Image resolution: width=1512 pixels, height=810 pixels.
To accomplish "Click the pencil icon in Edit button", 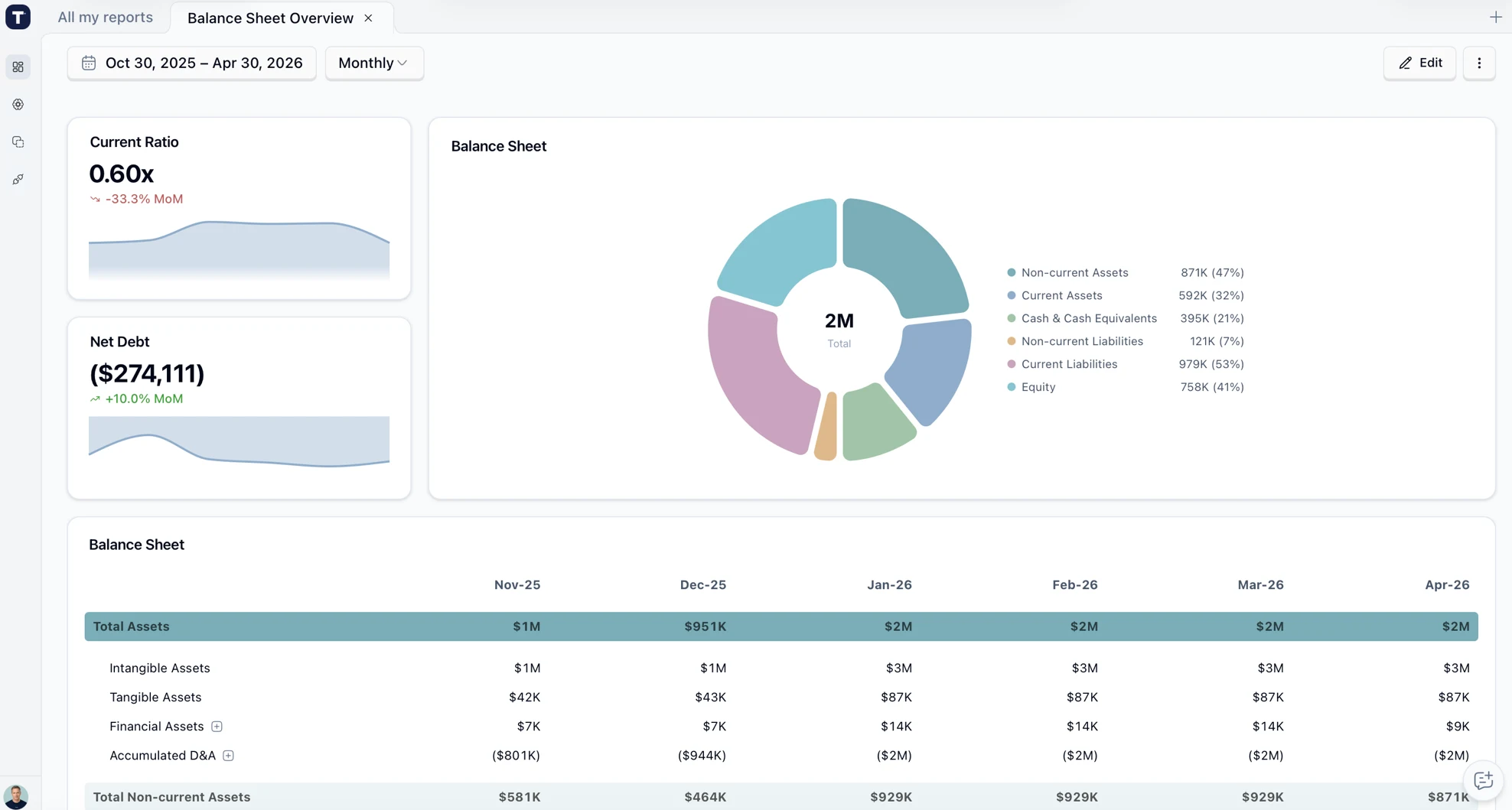I will 1405,63.
